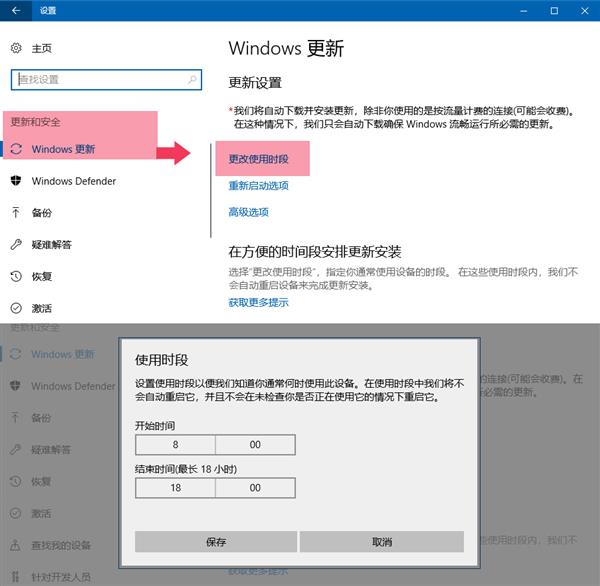Click the recovery clock icon in top sidebar
The image size is (600, 586).
16,276
